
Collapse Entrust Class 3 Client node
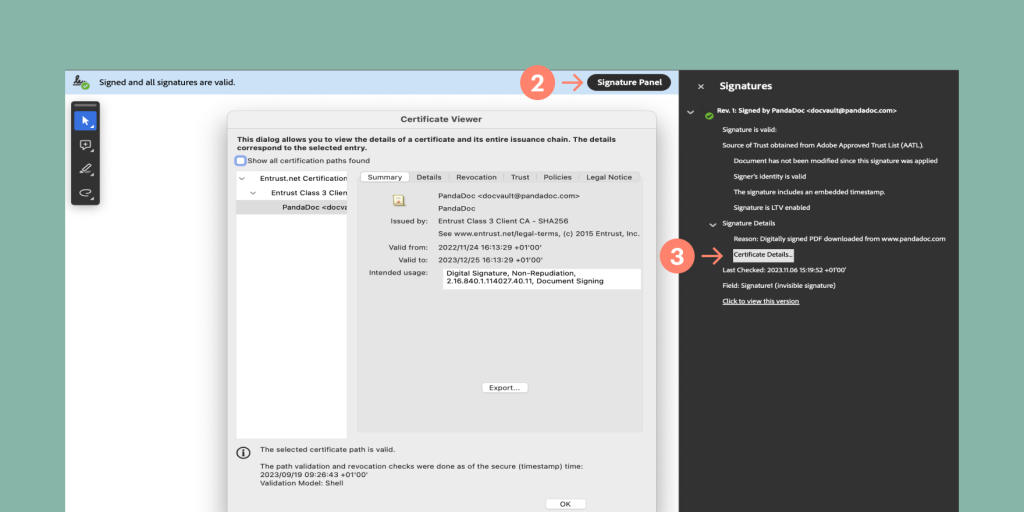(253, 193)
